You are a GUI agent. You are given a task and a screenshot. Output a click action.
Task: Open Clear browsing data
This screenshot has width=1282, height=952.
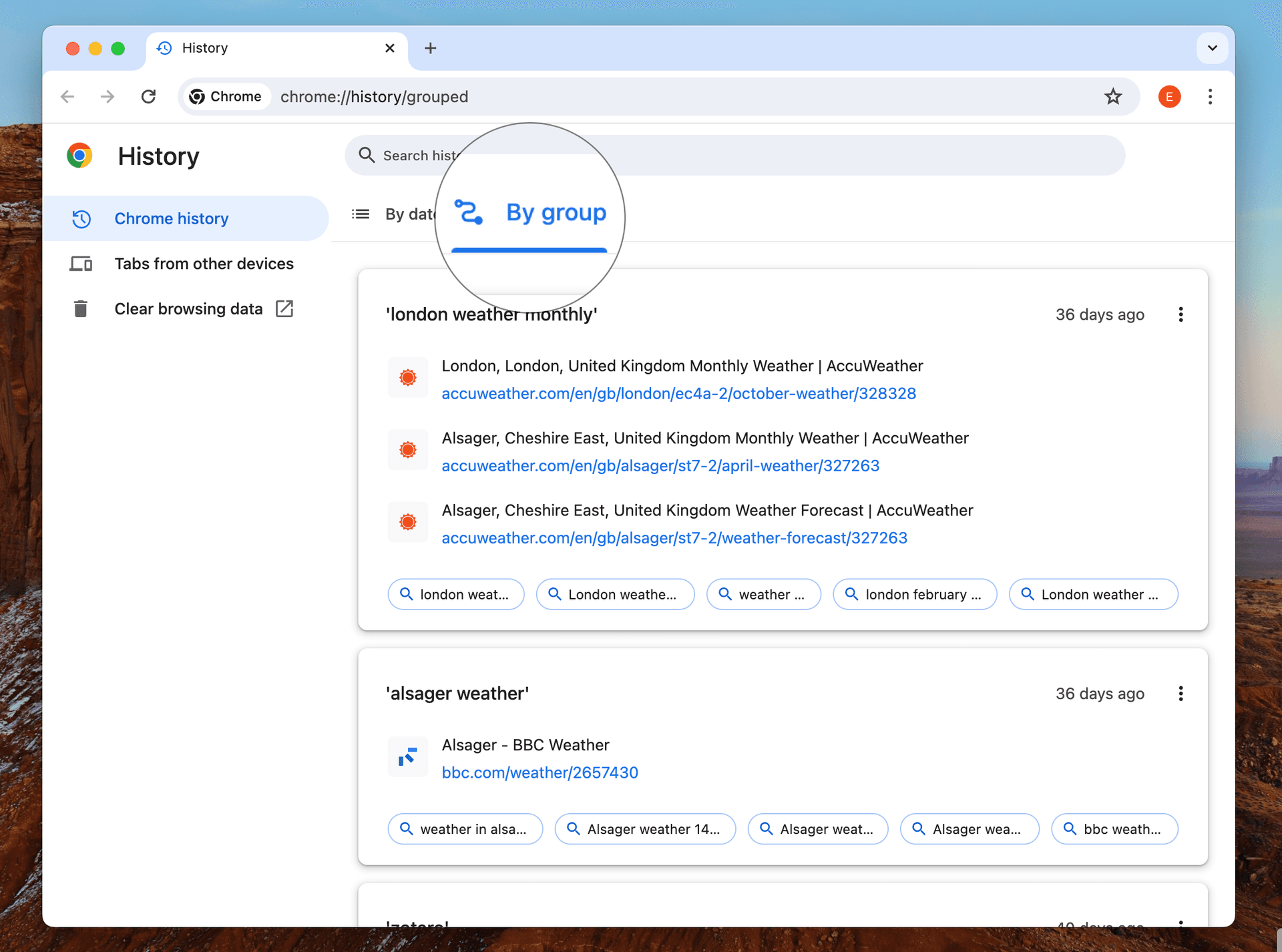pos(188,308)
